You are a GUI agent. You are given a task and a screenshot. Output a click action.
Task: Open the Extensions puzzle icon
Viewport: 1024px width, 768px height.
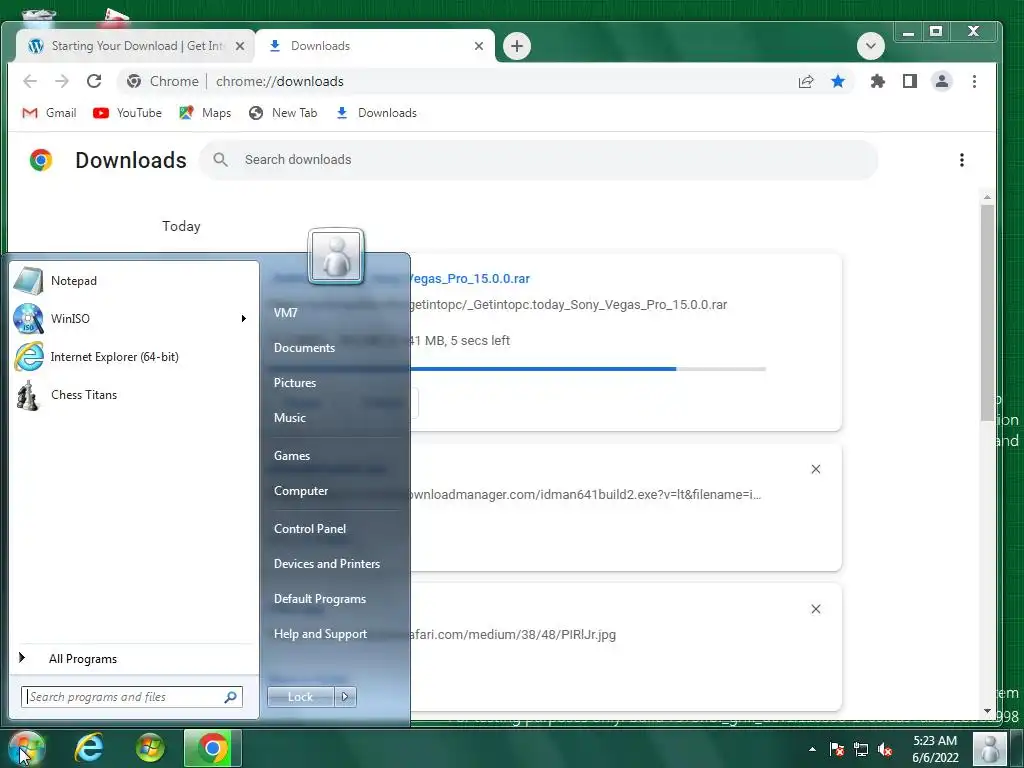click(x=878, y=81)
